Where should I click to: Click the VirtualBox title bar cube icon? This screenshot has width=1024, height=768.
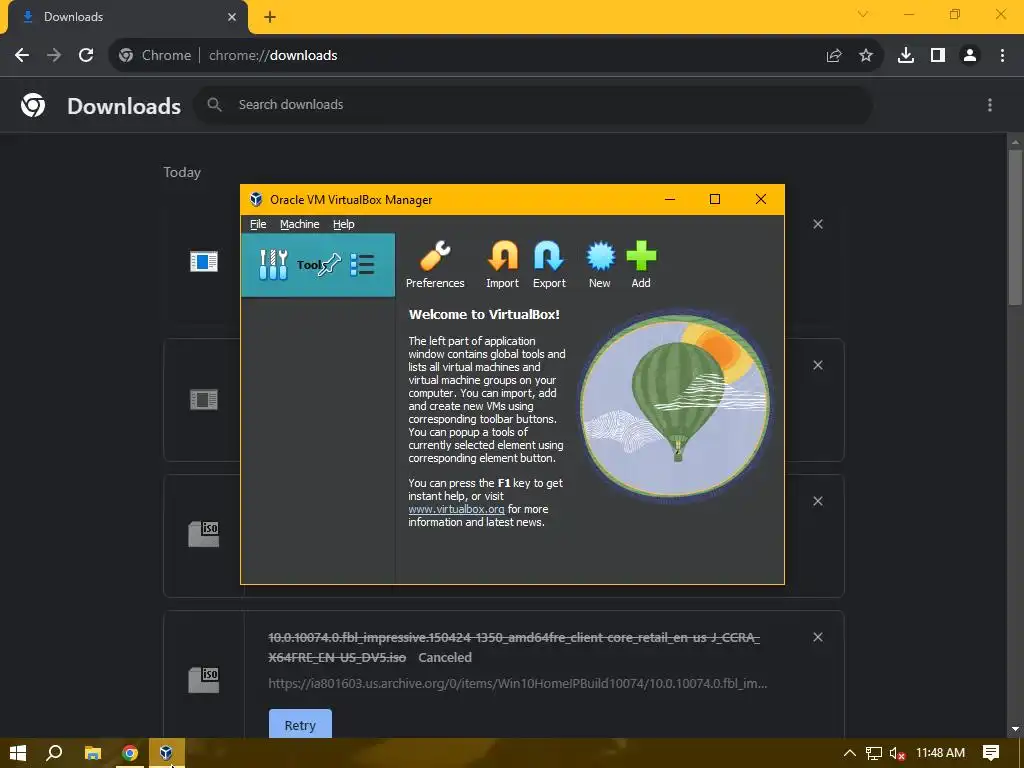tap(256, 200)
